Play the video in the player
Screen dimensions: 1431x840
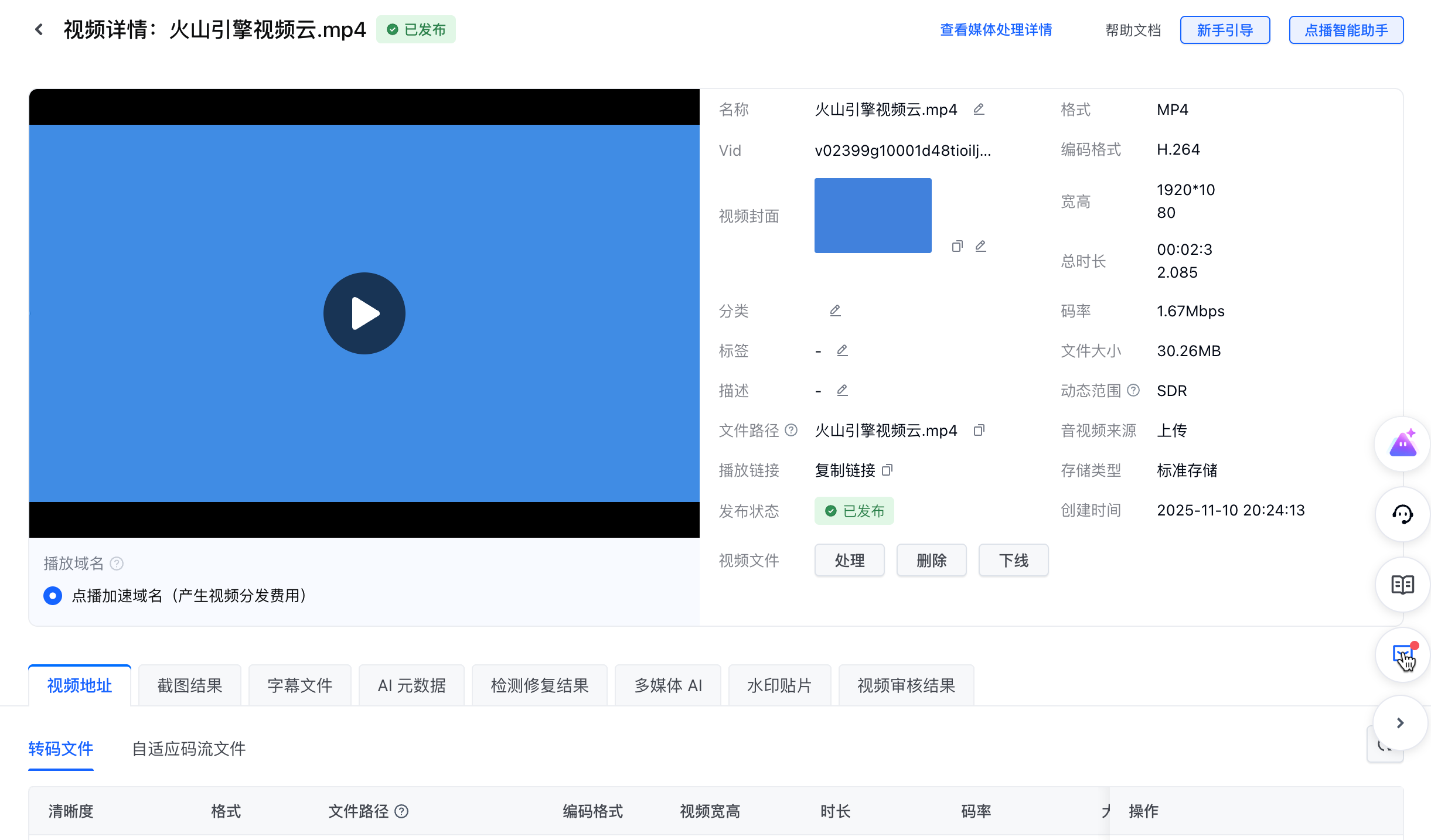[364, 313]
